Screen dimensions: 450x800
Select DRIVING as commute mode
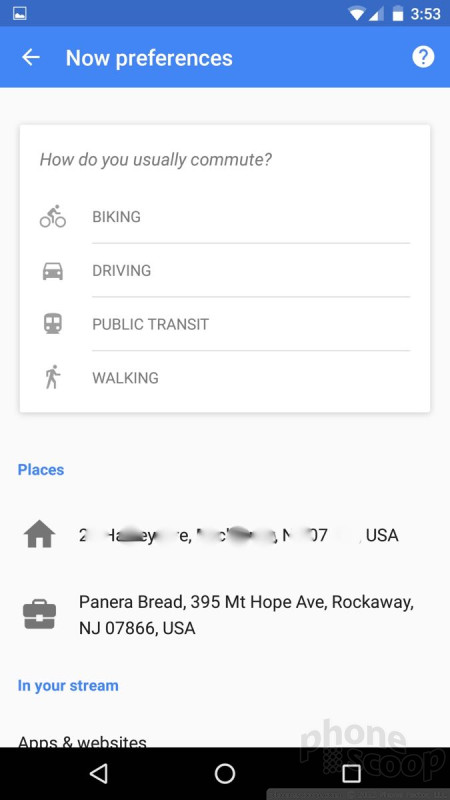(224, 270)
